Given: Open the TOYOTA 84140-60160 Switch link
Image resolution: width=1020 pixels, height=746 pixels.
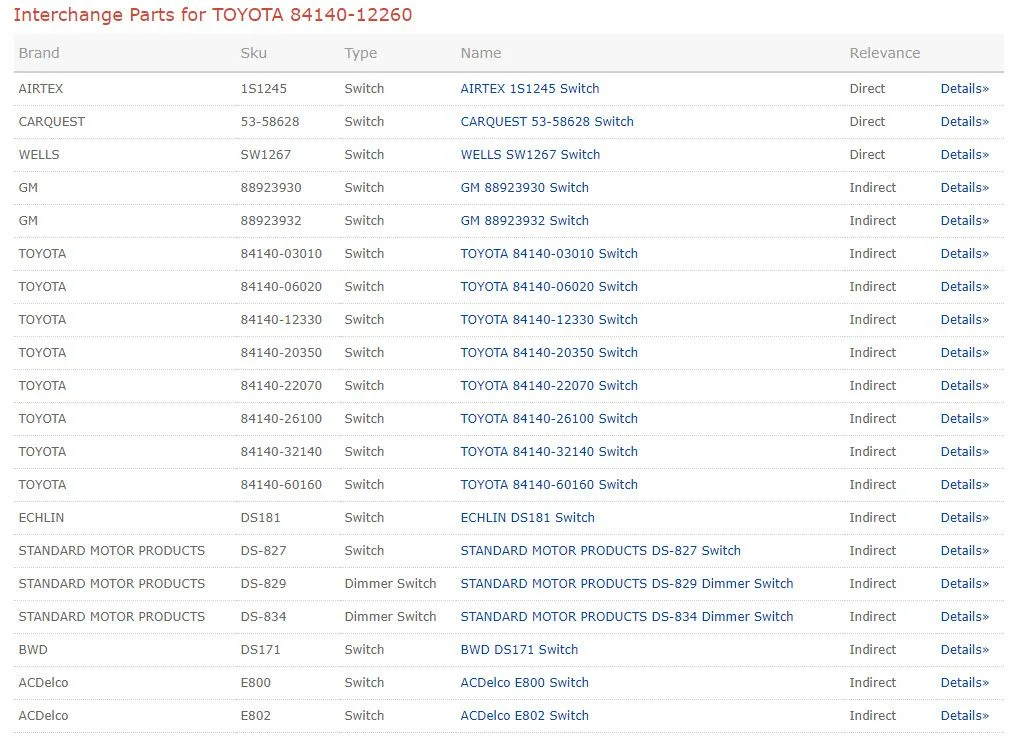Looking at the screenshot, I should [549, 485].
